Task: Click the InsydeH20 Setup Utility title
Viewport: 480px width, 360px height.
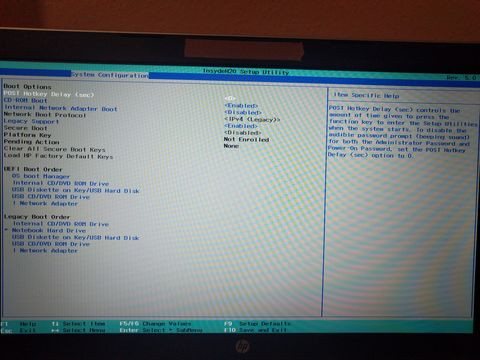Action: [x=246, y=71]
